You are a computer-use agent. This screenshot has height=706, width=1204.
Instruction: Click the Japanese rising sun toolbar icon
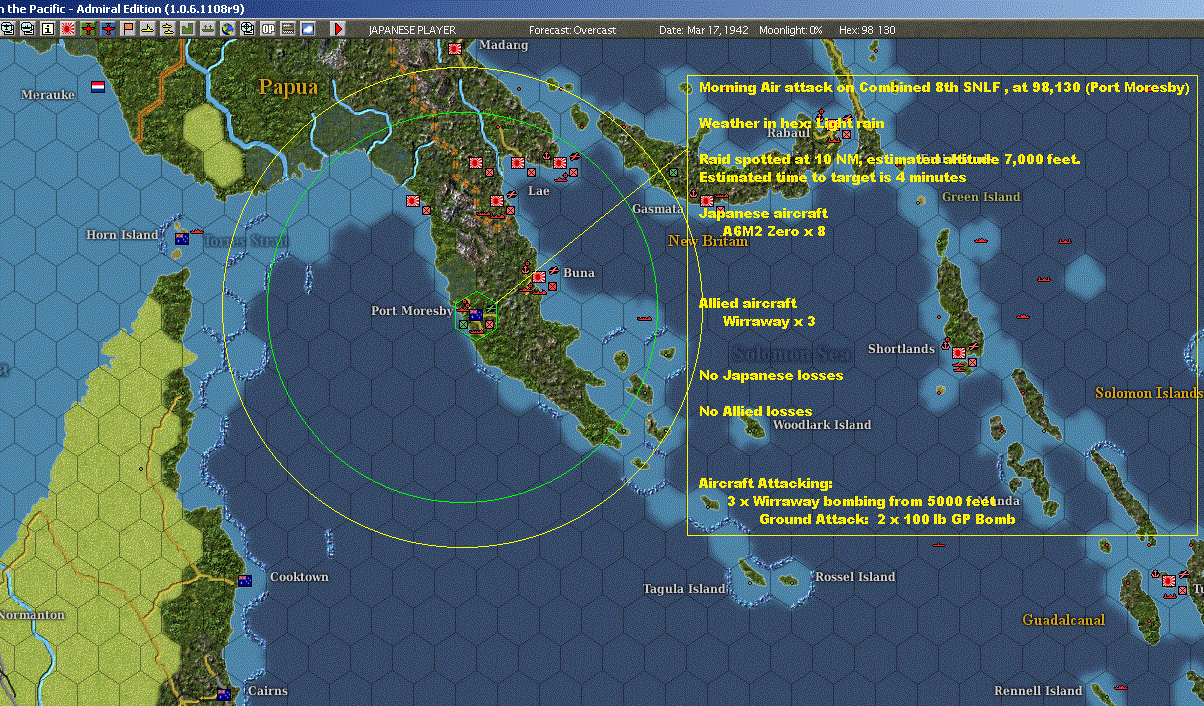coord(67,29)
